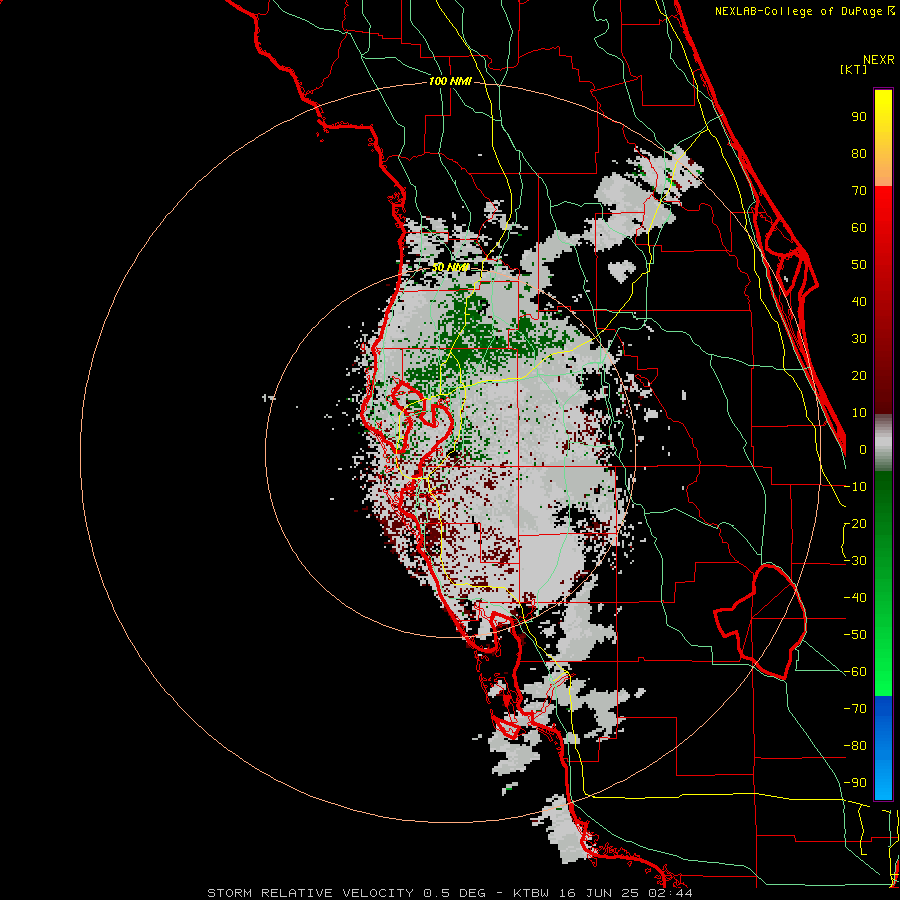Image resolution: width=900 pixels, height=900 pixels.
Task: Click the -90 knot scale label
Action: click(855, 783)
